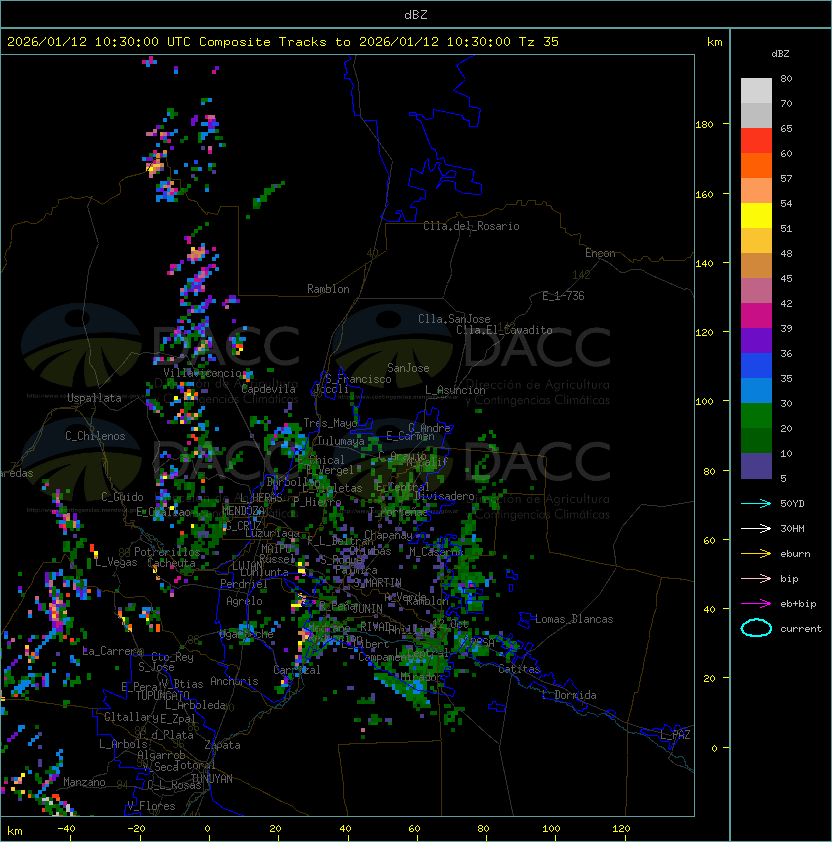
Task: Click the 'Perdriel' place label
Action: click(244, 584)
